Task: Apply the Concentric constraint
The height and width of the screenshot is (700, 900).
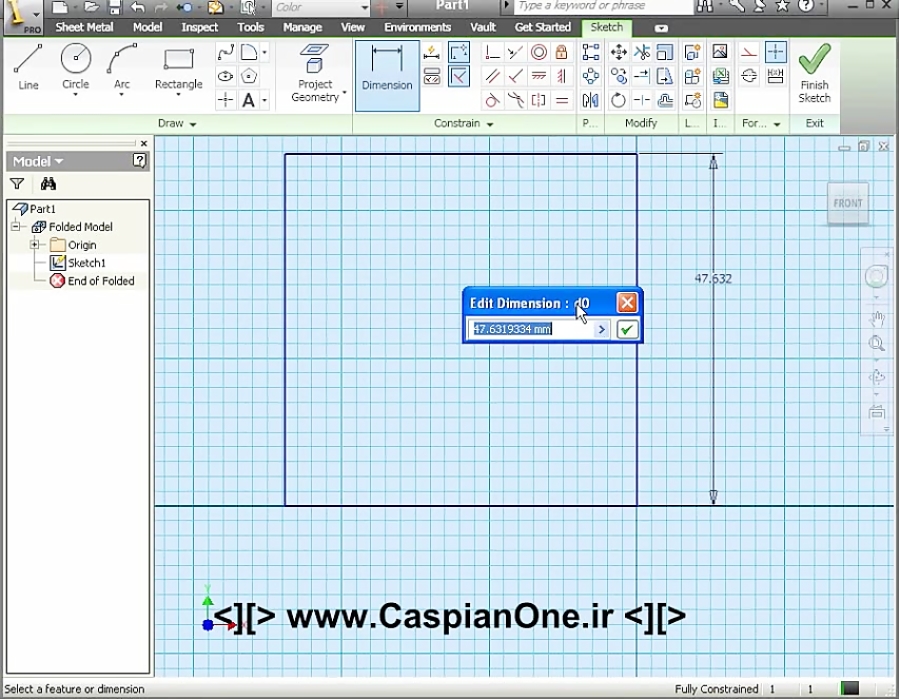Action: (x=539, y=52)
